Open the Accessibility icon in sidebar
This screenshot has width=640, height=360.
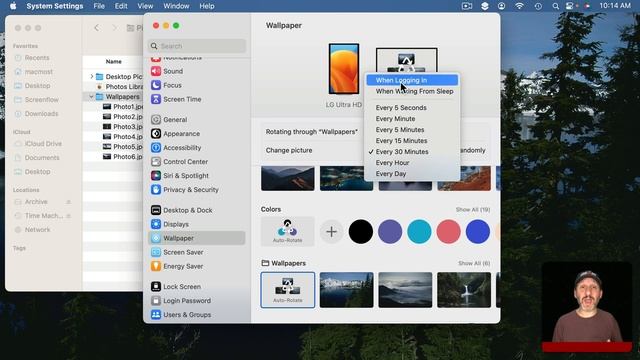click(x=156, y=148)
